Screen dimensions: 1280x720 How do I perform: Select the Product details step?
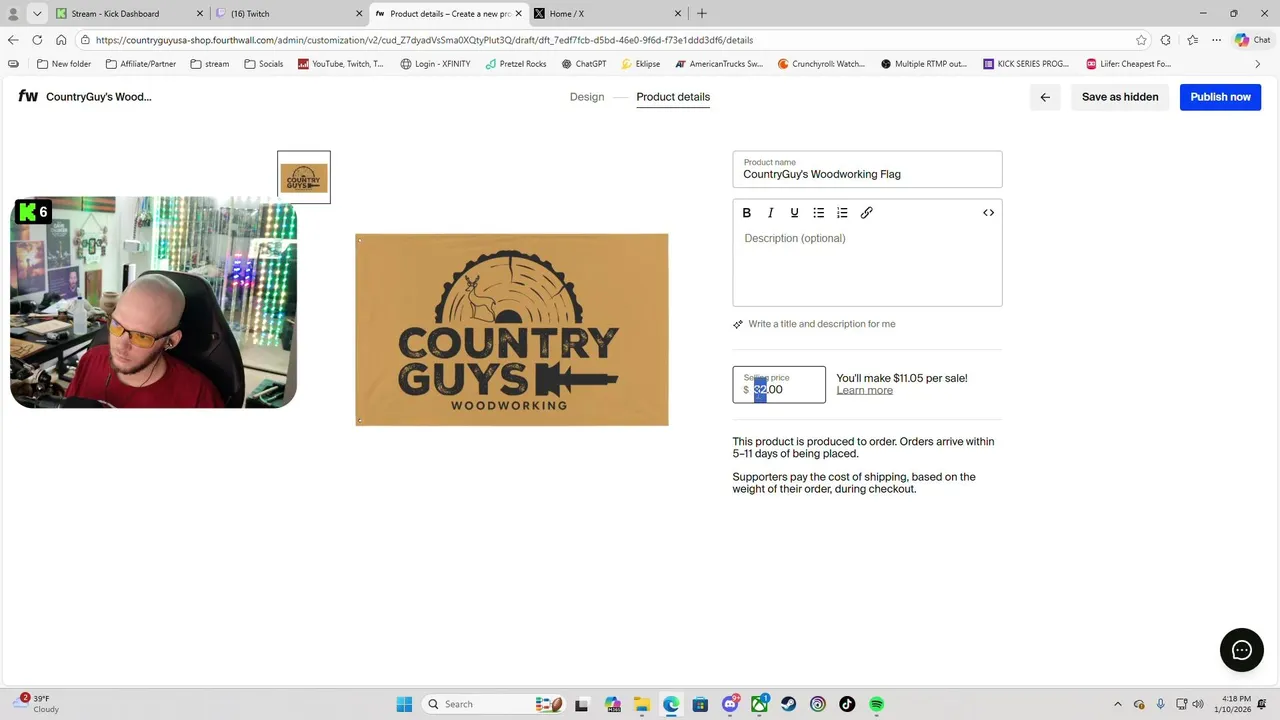click(673, 97)
